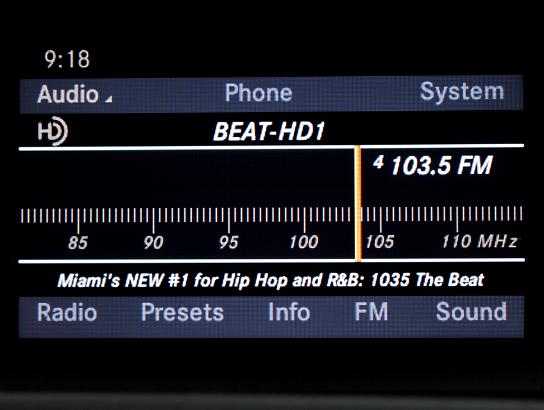Switch to the Phone menu
Viewport: 544px width, 410px height.
(x=258, y=93)
